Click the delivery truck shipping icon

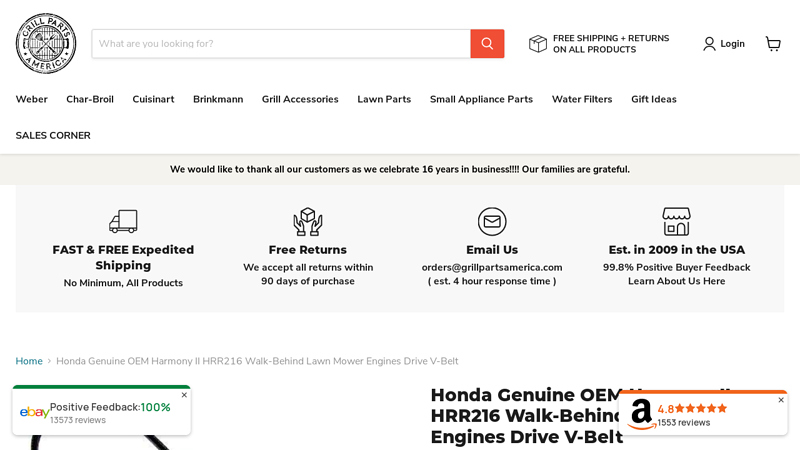click(123, 221)
